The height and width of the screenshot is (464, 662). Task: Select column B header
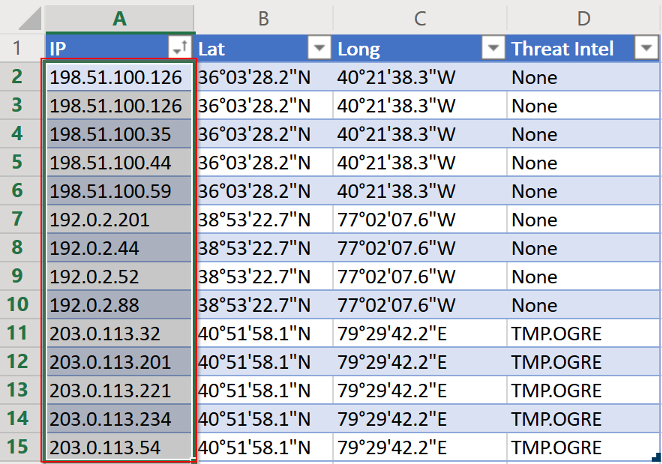click(x=264, y=18)
